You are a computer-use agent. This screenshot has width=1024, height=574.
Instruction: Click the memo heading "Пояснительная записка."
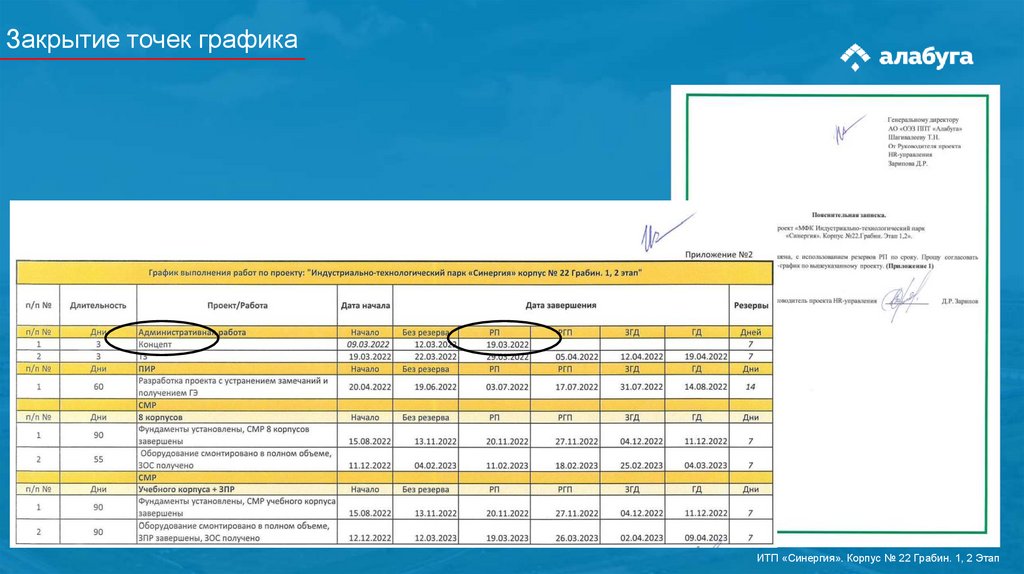[849, 215]
